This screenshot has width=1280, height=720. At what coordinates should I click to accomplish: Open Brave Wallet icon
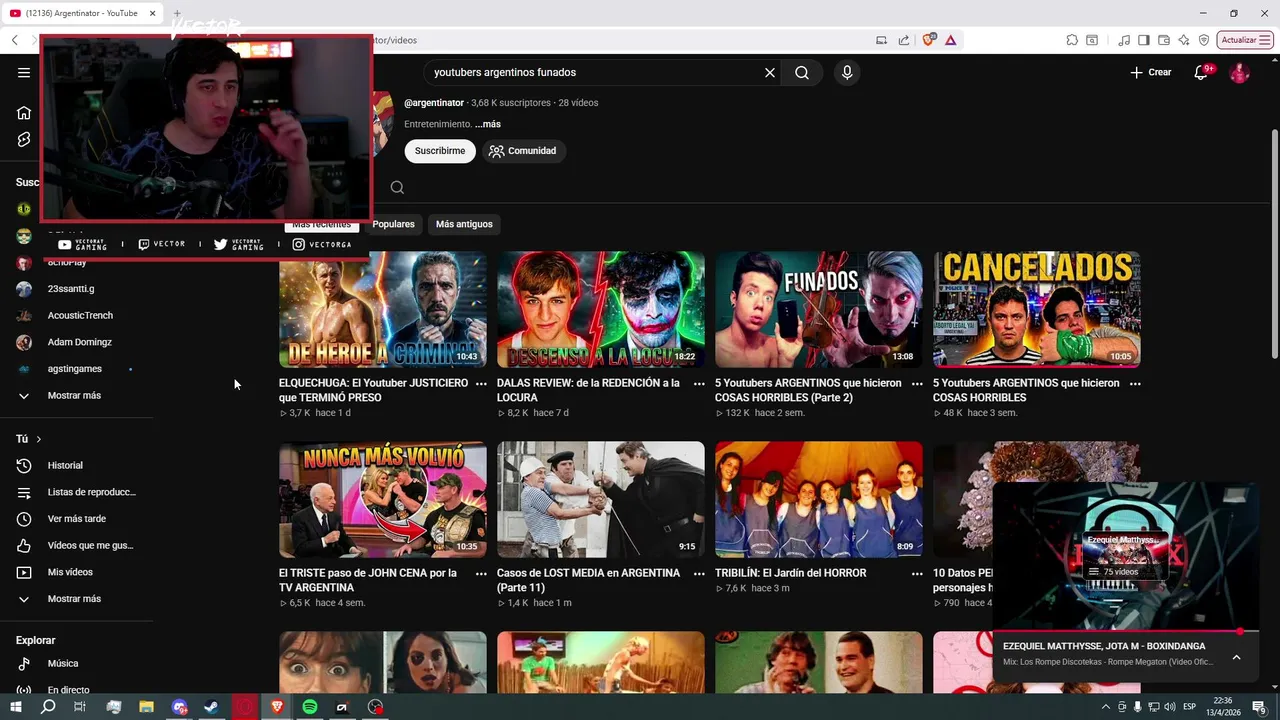[1164, 40]
